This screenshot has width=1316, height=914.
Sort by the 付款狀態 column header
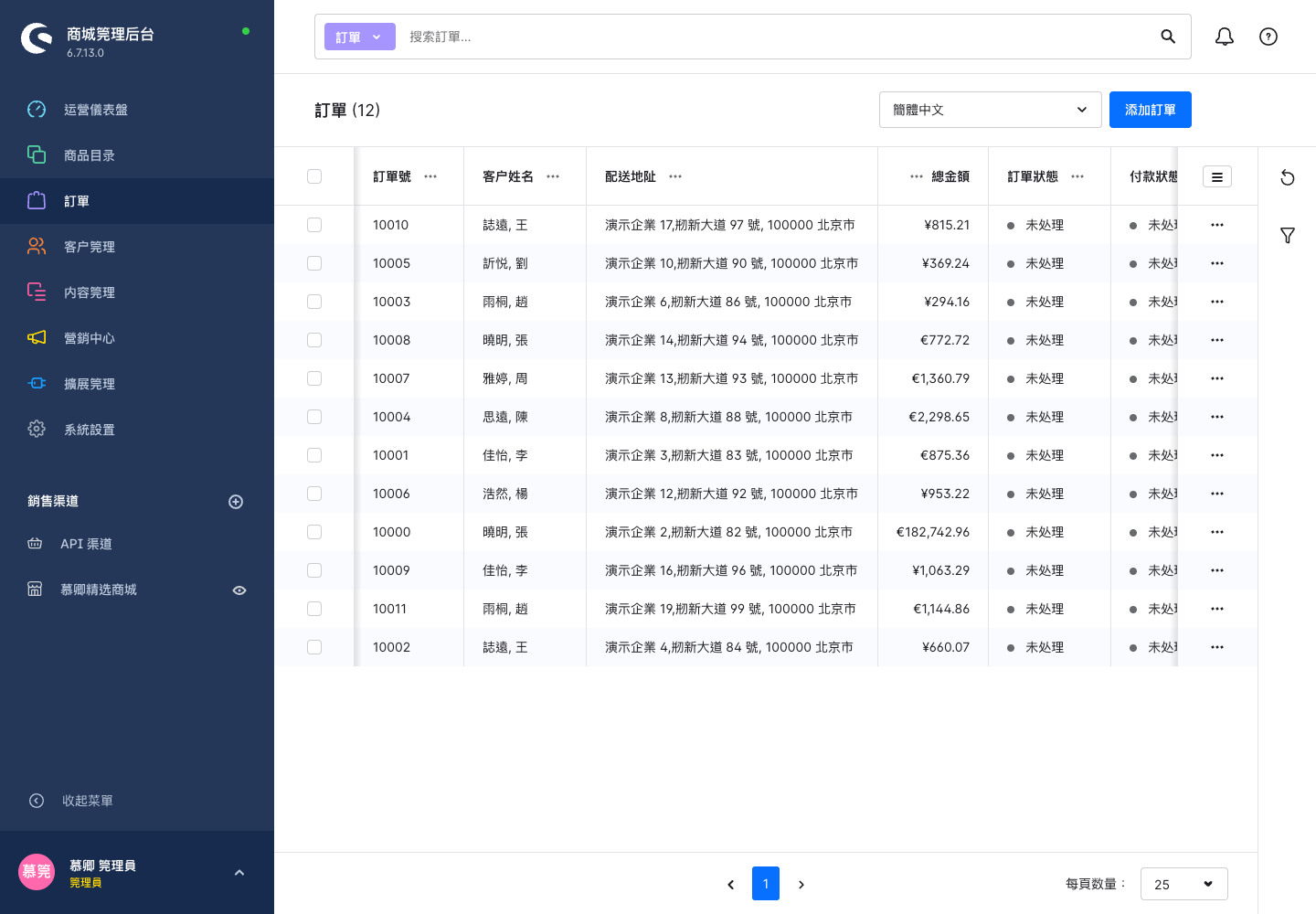pos(1153,176)
